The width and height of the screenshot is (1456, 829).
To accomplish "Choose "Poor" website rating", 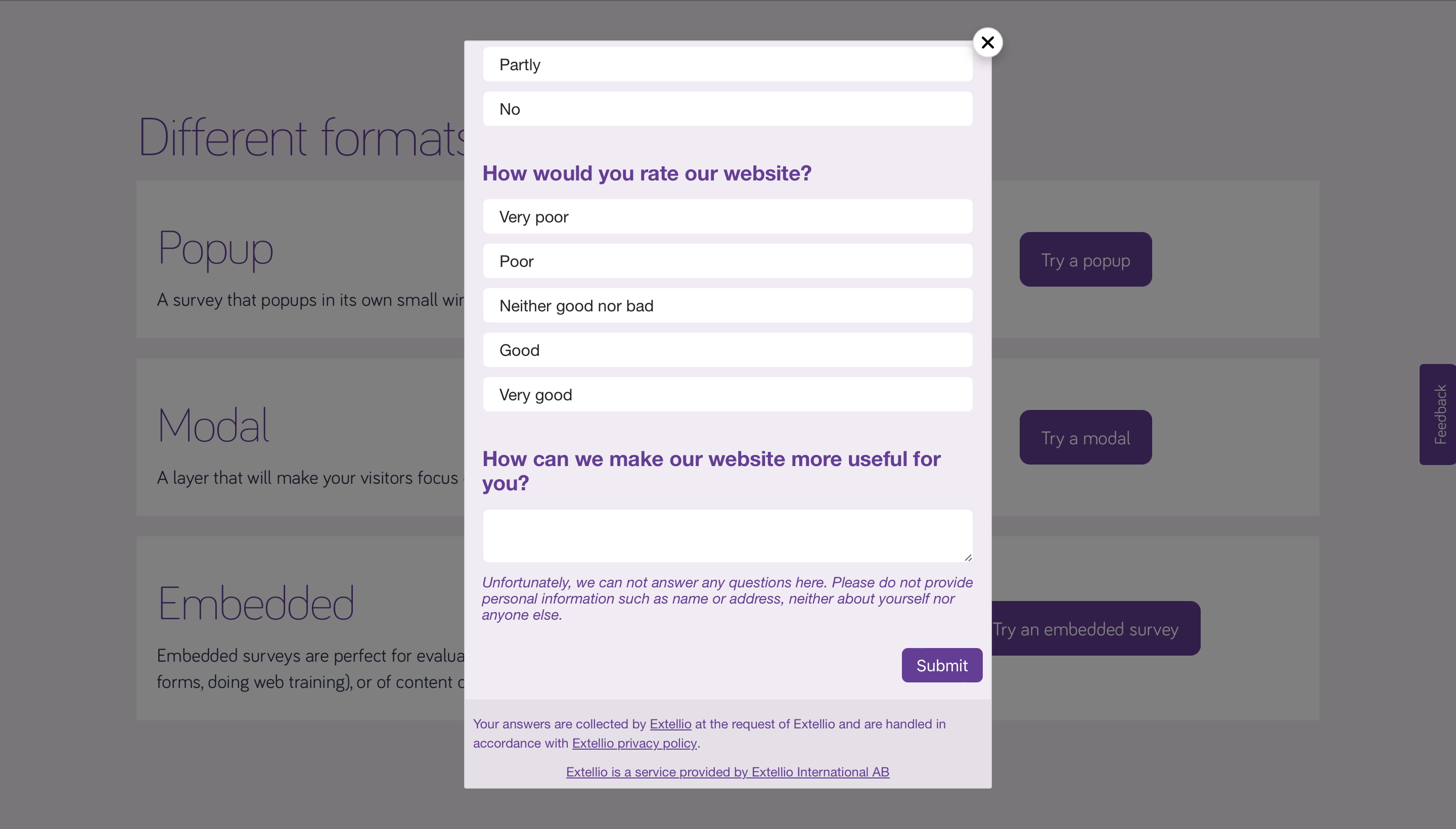I will point(727,261).
